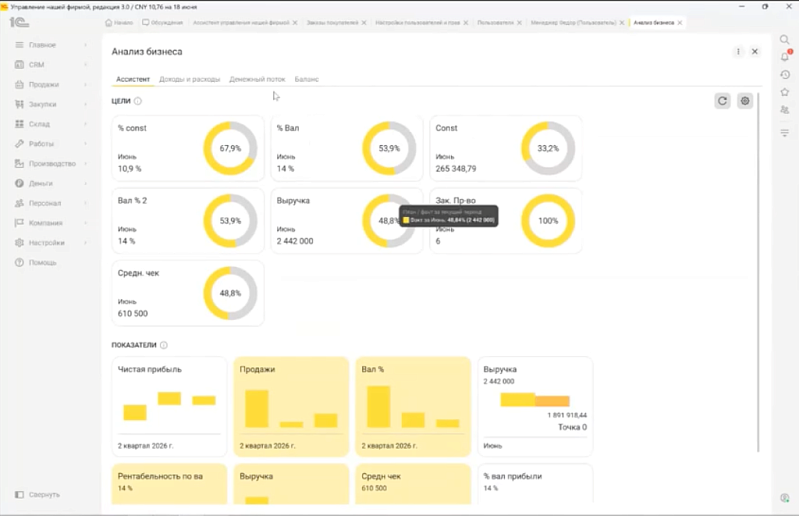Viewport: 799px width, 516px height.
Task: Open the Компания flag icon
Action: tap(19, 223)
